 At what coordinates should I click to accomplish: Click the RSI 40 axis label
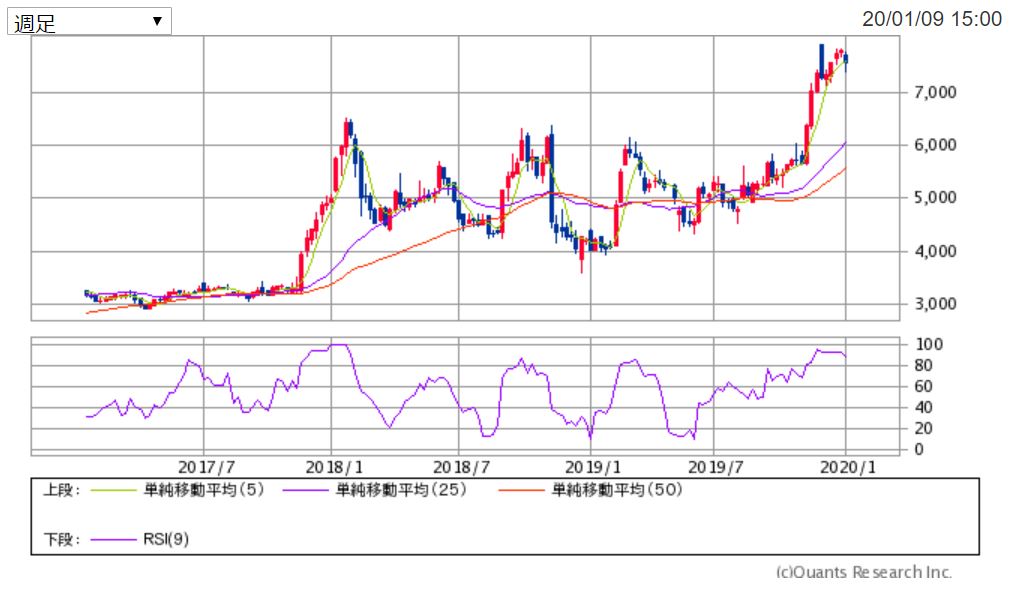point(923,407)
